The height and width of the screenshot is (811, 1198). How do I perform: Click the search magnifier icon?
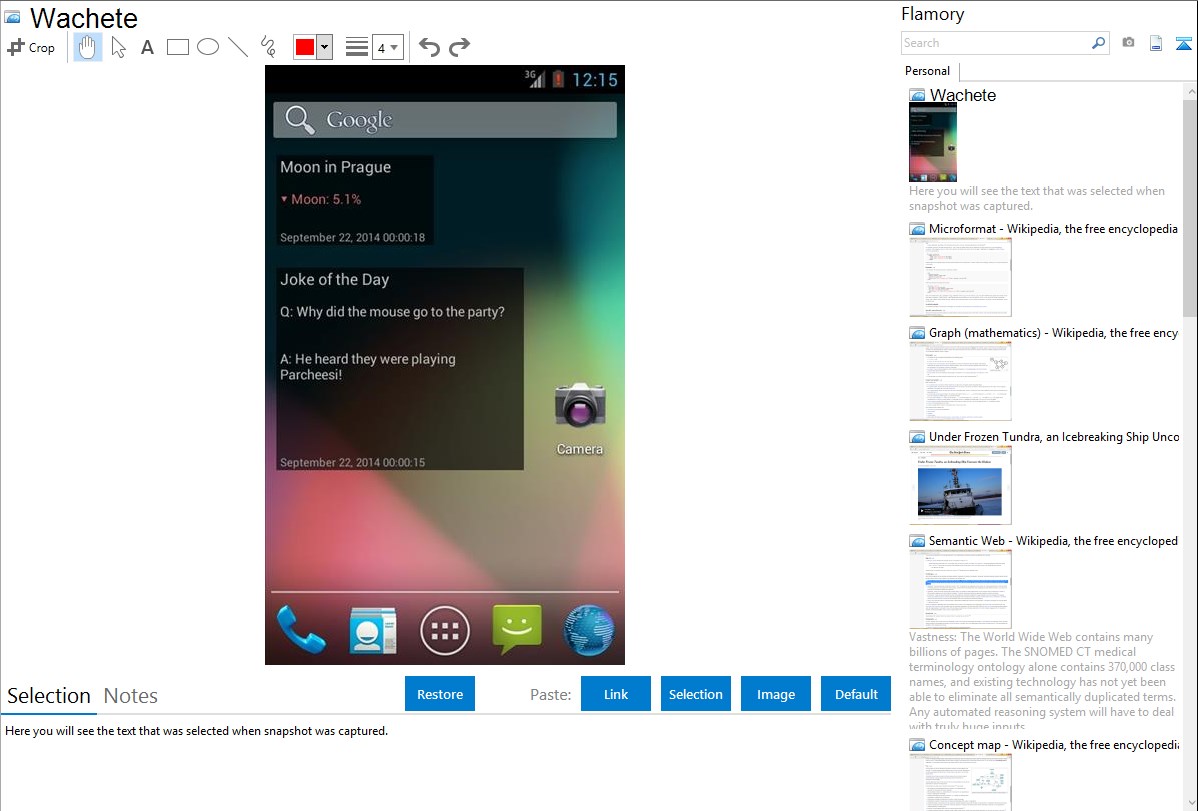pyautogui.click(x=1099, y=43)
